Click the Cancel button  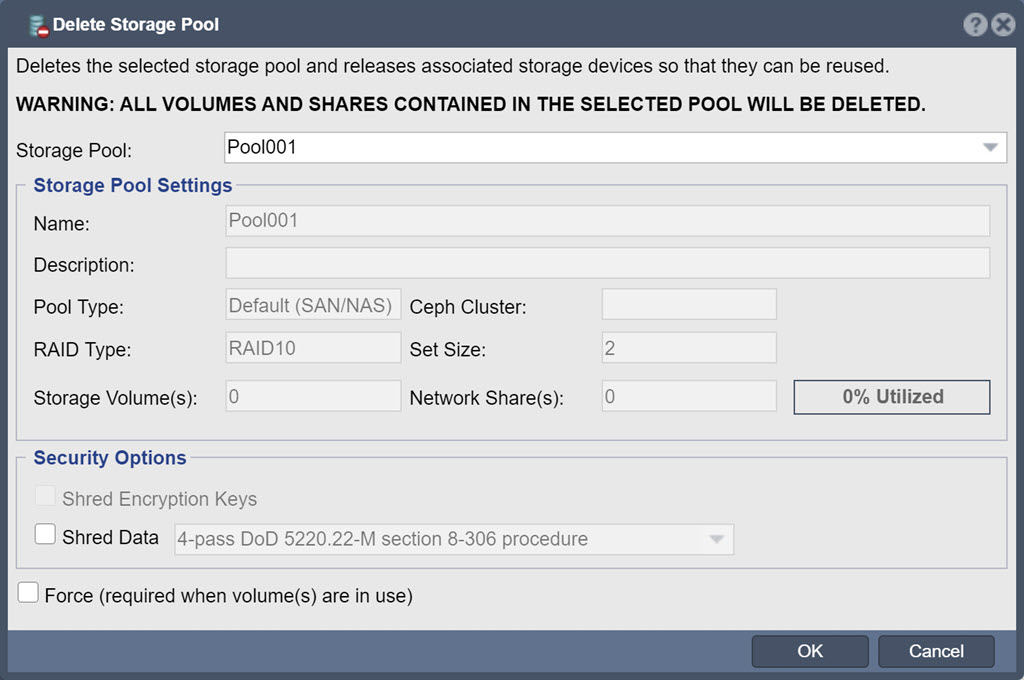(936, 651)
